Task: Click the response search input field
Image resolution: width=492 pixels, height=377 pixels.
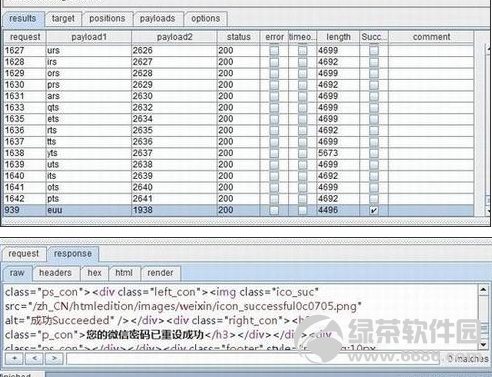Action: pos(253,359)
